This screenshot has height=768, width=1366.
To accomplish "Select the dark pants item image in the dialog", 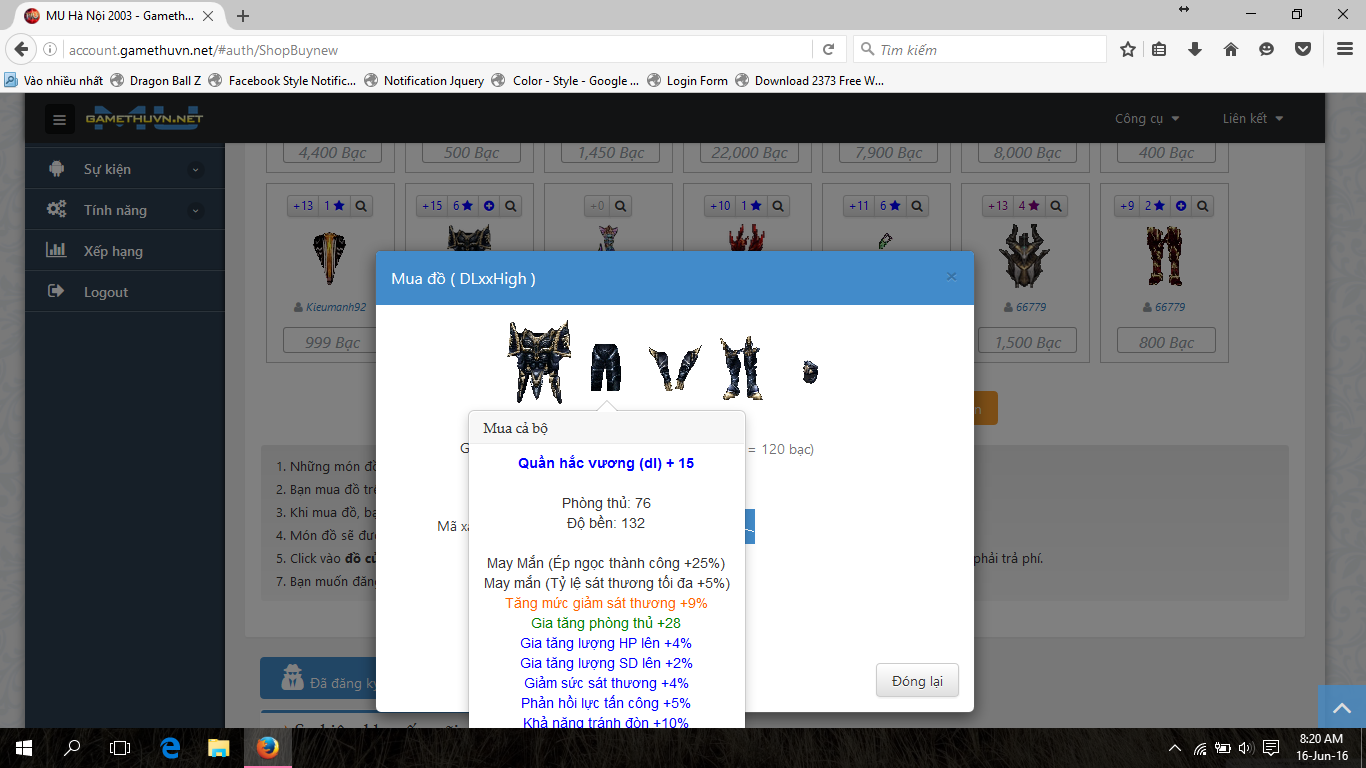I will coord(605,367).
